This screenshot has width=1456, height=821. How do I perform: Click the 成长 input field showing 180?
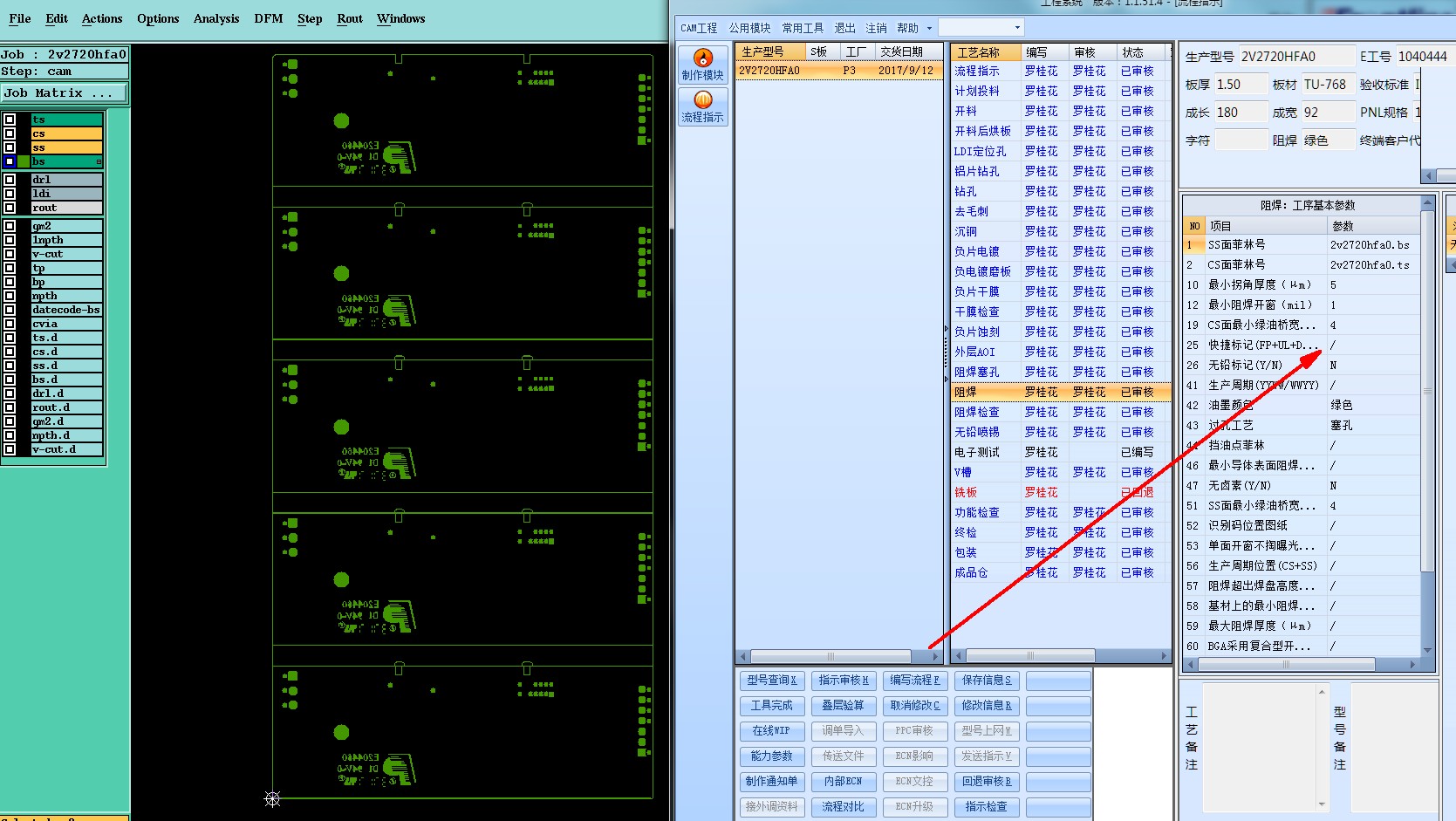click(1241, 113)
